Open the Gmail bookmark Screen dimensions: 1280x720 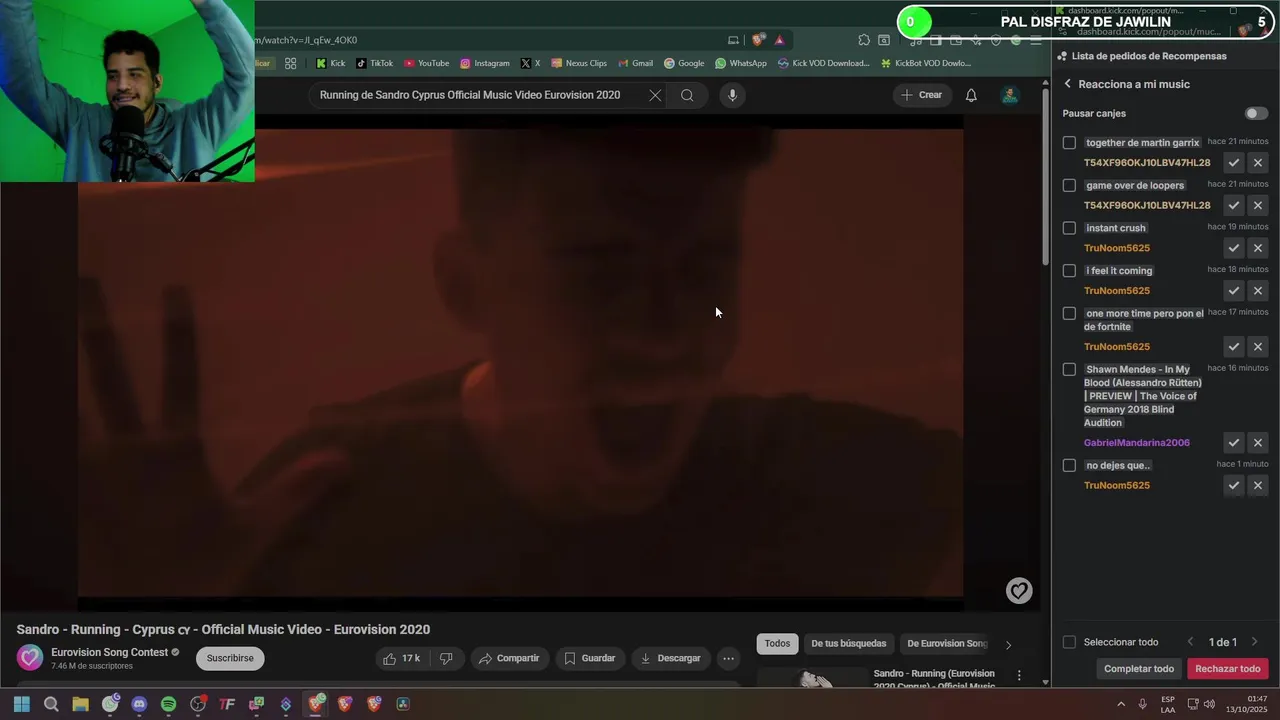(x=635, y=63)
